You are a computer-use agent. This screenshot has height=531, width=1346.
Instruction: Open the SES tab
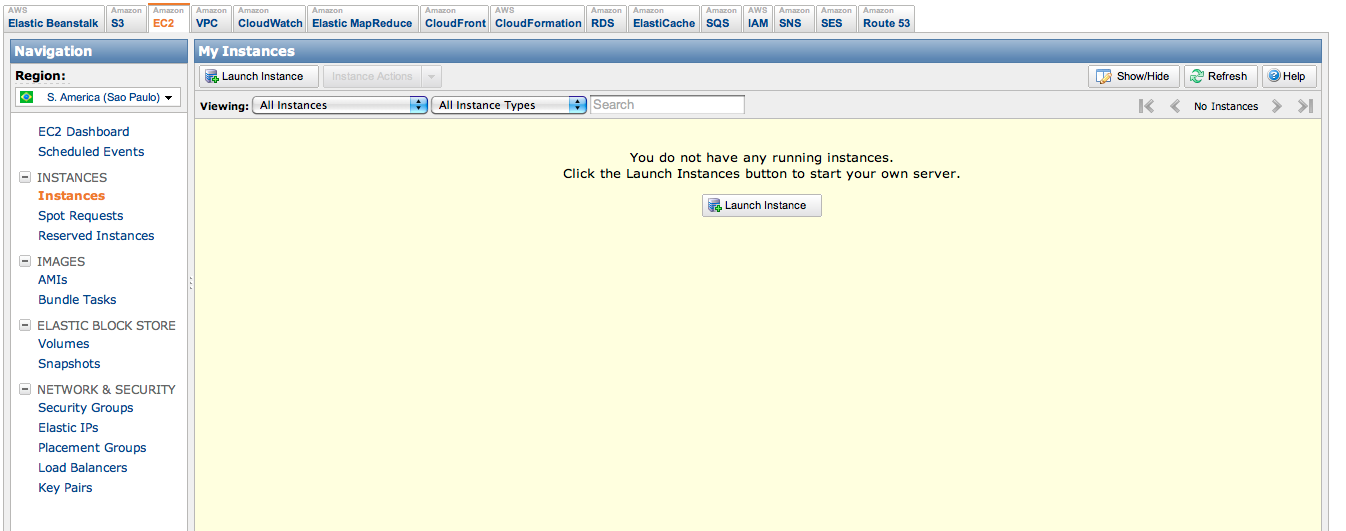coord(836,18)
